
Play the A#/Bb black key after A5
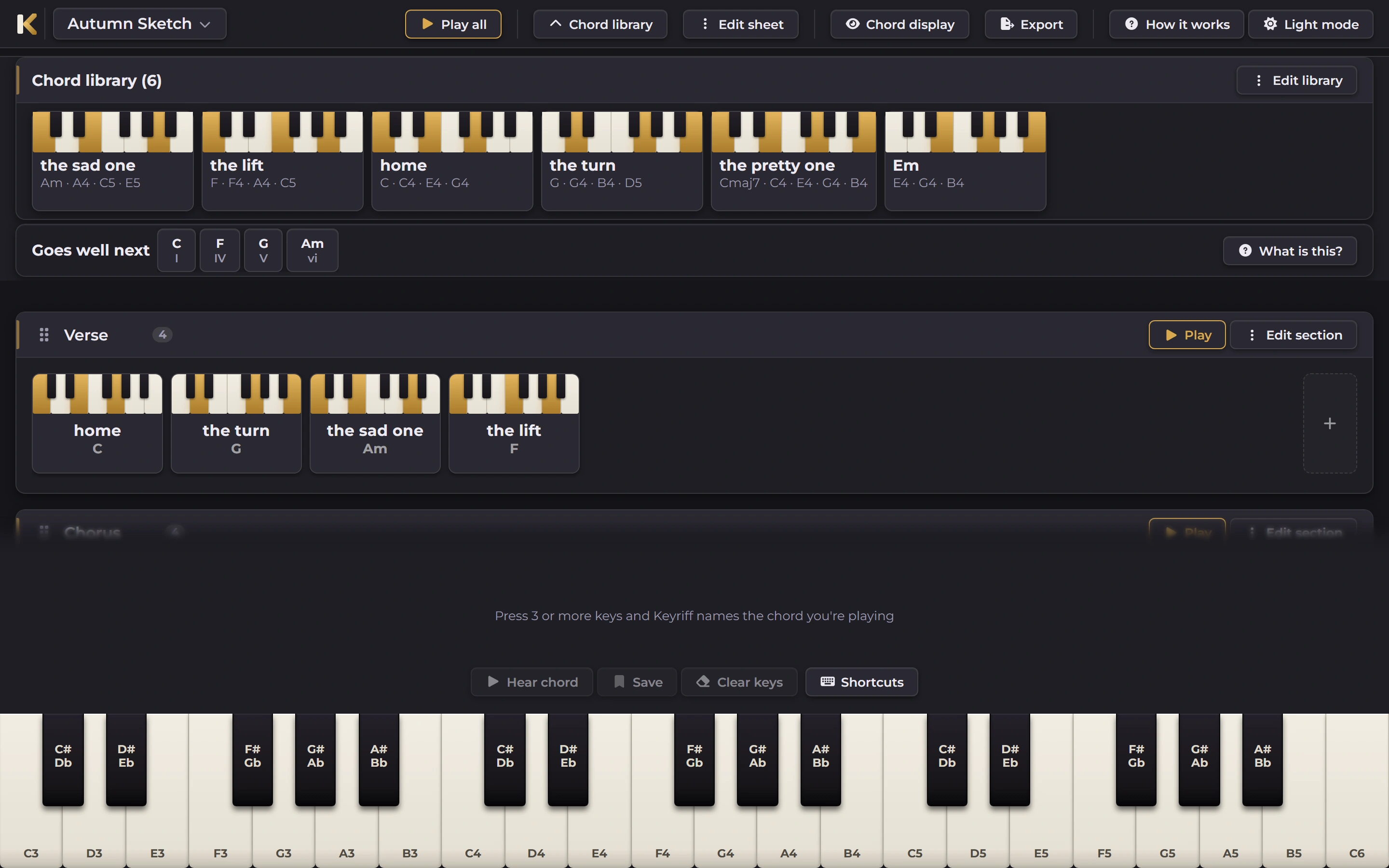tap(1262, 759)
